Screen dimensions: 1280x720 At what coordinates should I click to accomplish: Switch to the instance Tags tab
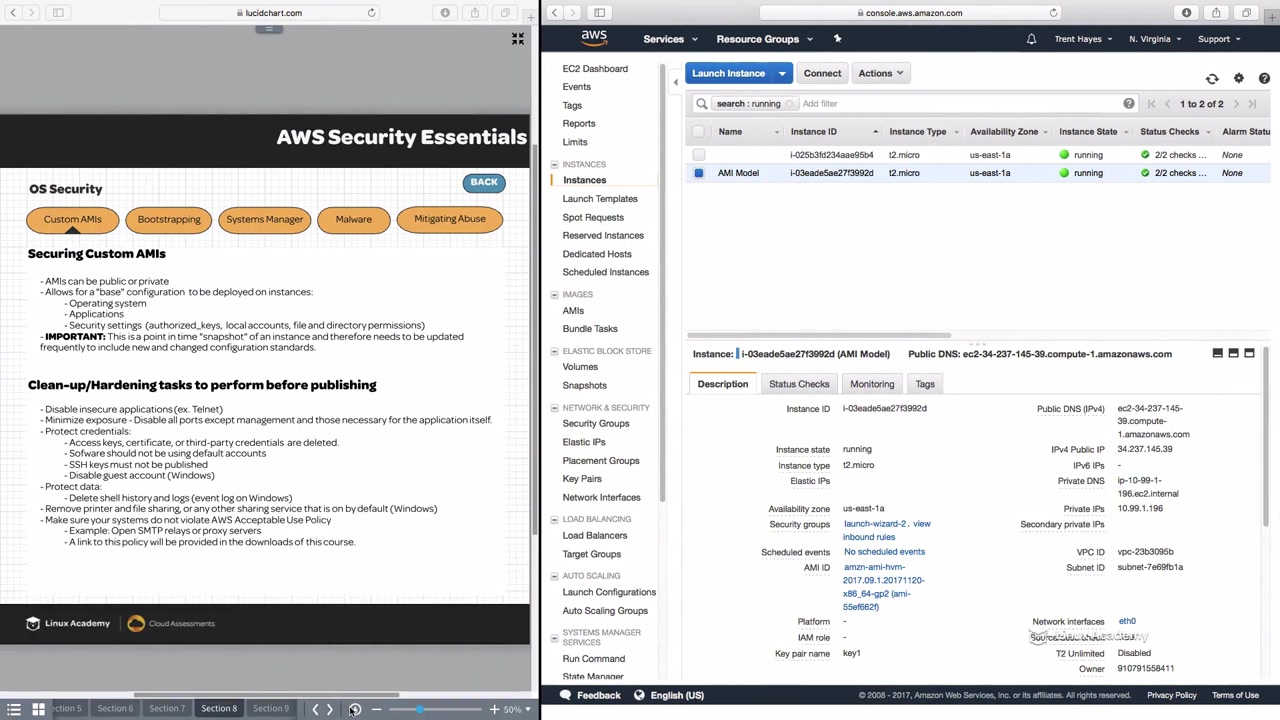[x=925, y=384]
